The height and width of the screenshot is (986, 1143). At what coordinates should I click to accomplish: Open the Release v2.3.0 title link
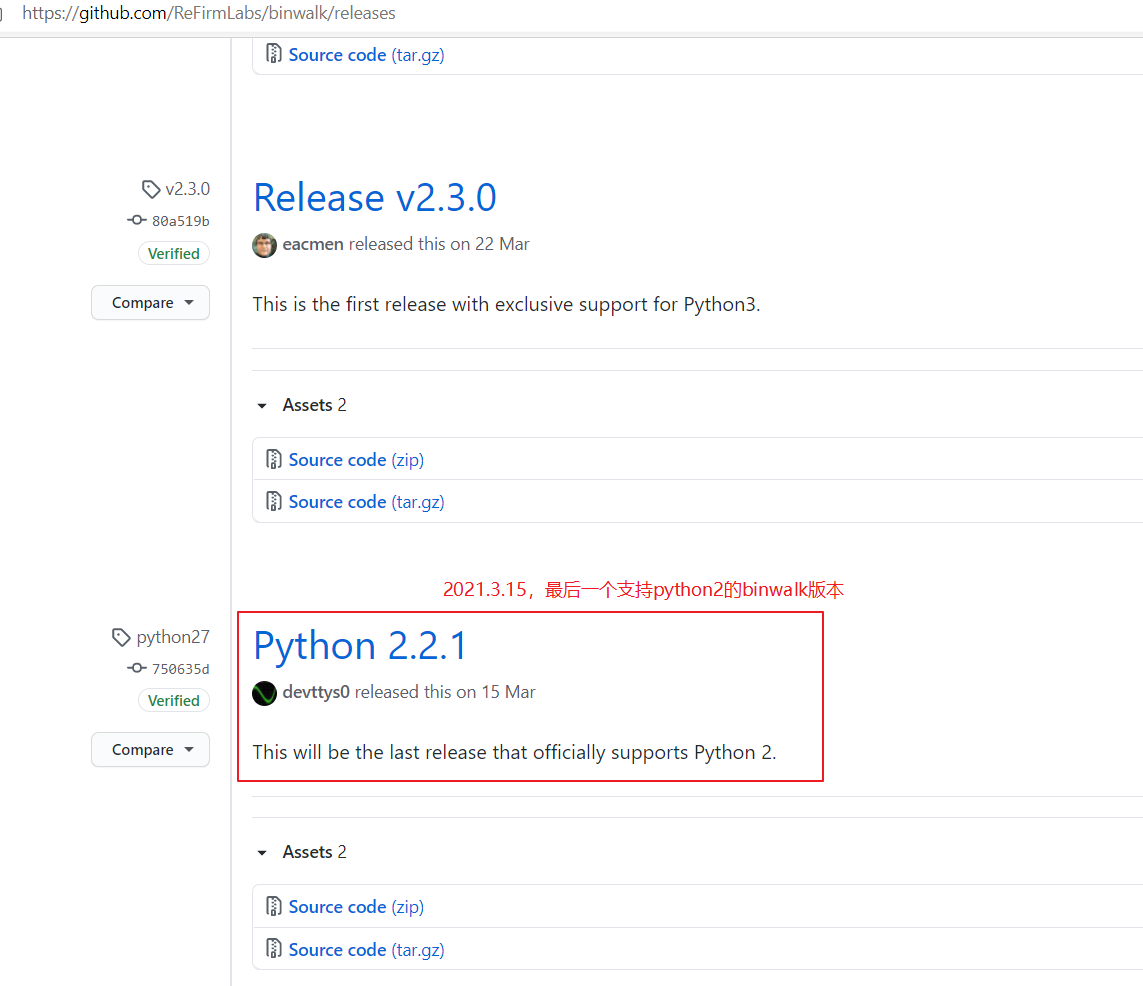(375, 197)
